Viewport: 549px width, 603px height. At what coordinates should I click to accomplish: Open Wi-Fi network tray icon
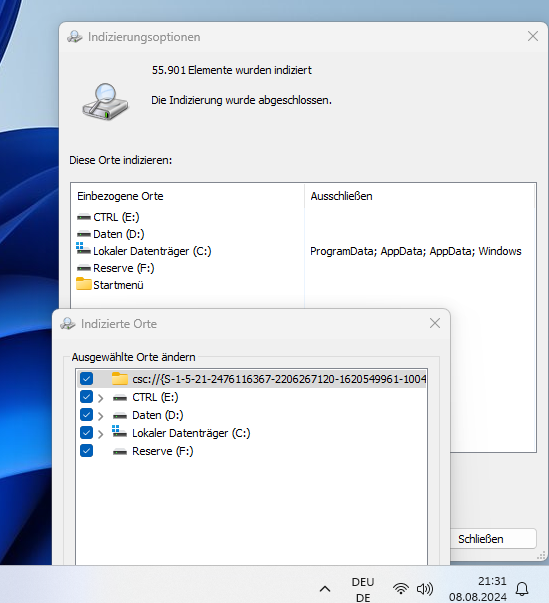(401, 588)
